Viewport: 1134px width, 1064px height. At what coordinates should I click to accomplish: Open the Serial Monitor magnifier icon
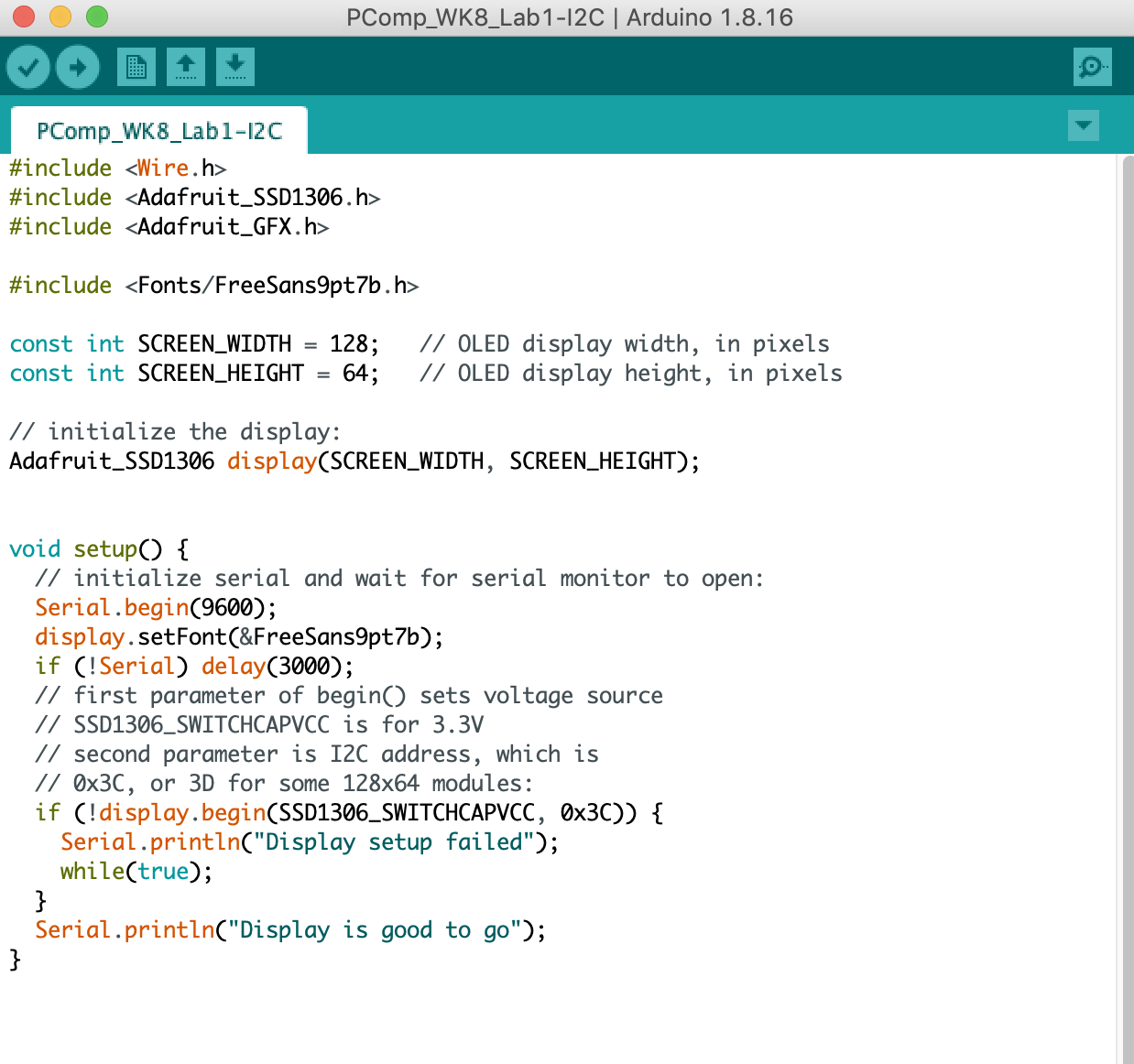(1092, 67)
